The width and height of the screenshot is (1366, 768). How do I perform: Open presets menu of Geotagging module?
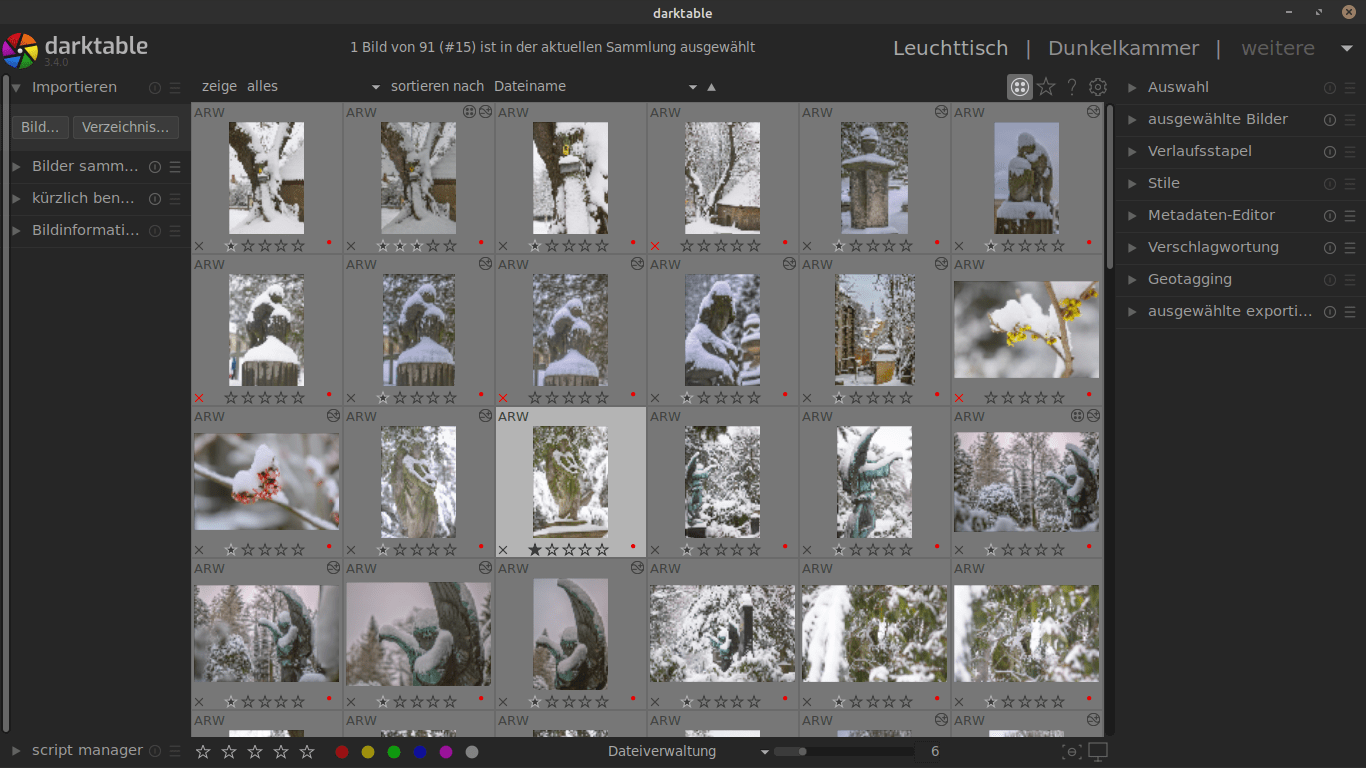(1350, 280)
